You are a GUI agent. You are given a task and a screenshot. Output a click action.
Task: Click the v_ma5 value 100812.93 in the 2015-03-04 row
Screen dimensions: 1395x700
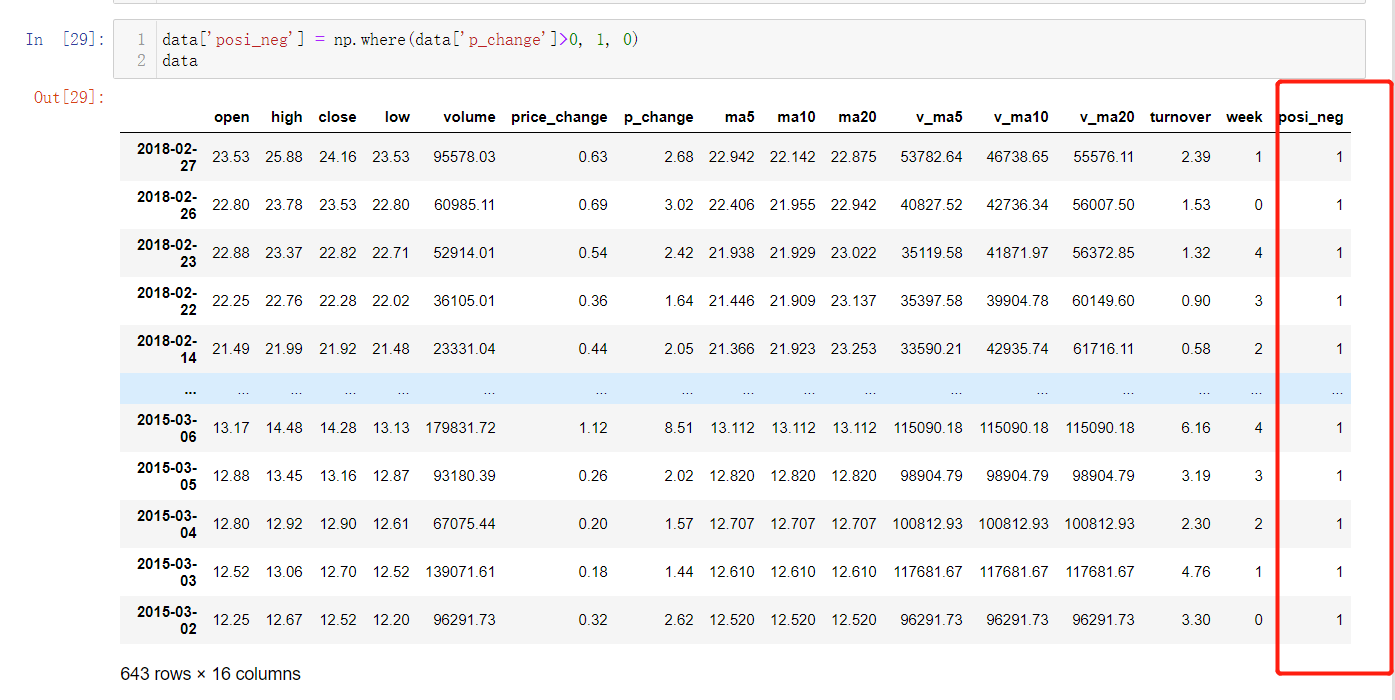[928, 523]
